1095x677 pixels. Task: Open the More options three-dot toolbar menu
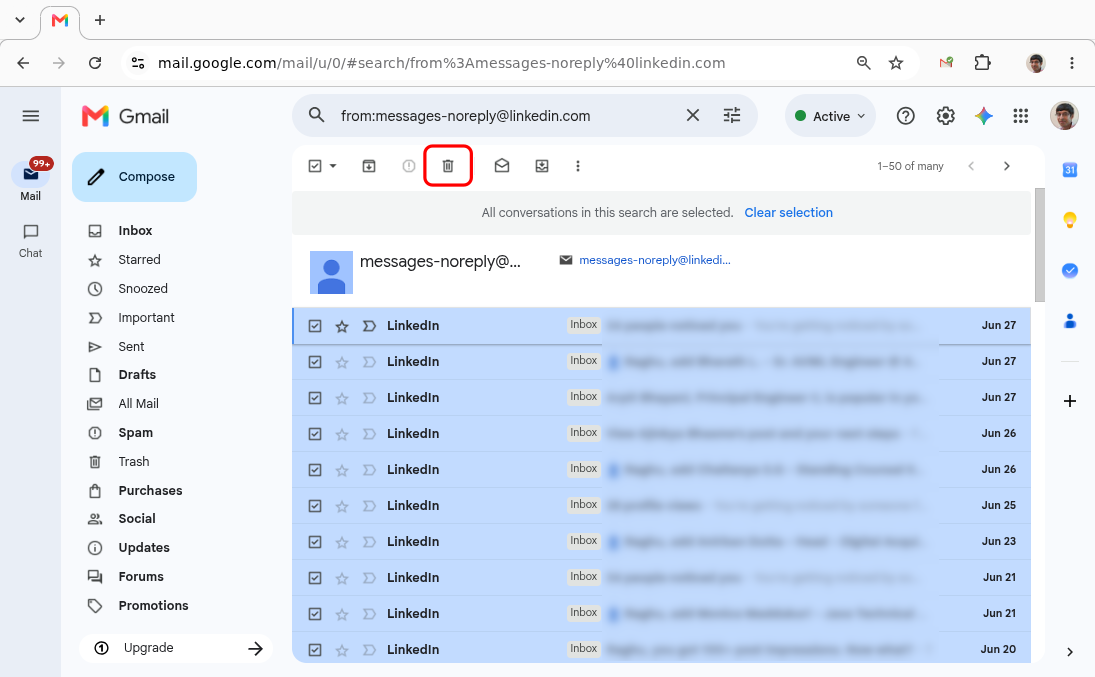pyautogui.click(x=578, y=166)
